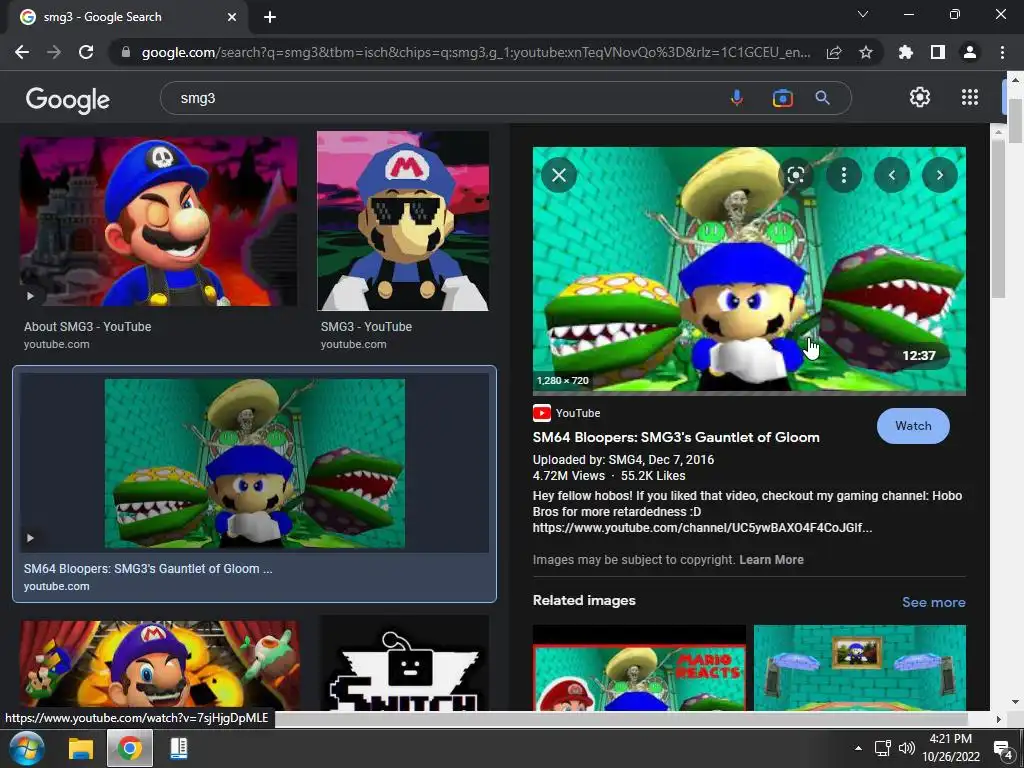Click Uploaded by: SMG4, Dec 7, 2016 text
Image resolution: width=1024 pixels, height=768 pixels.
tap(623, 460)
